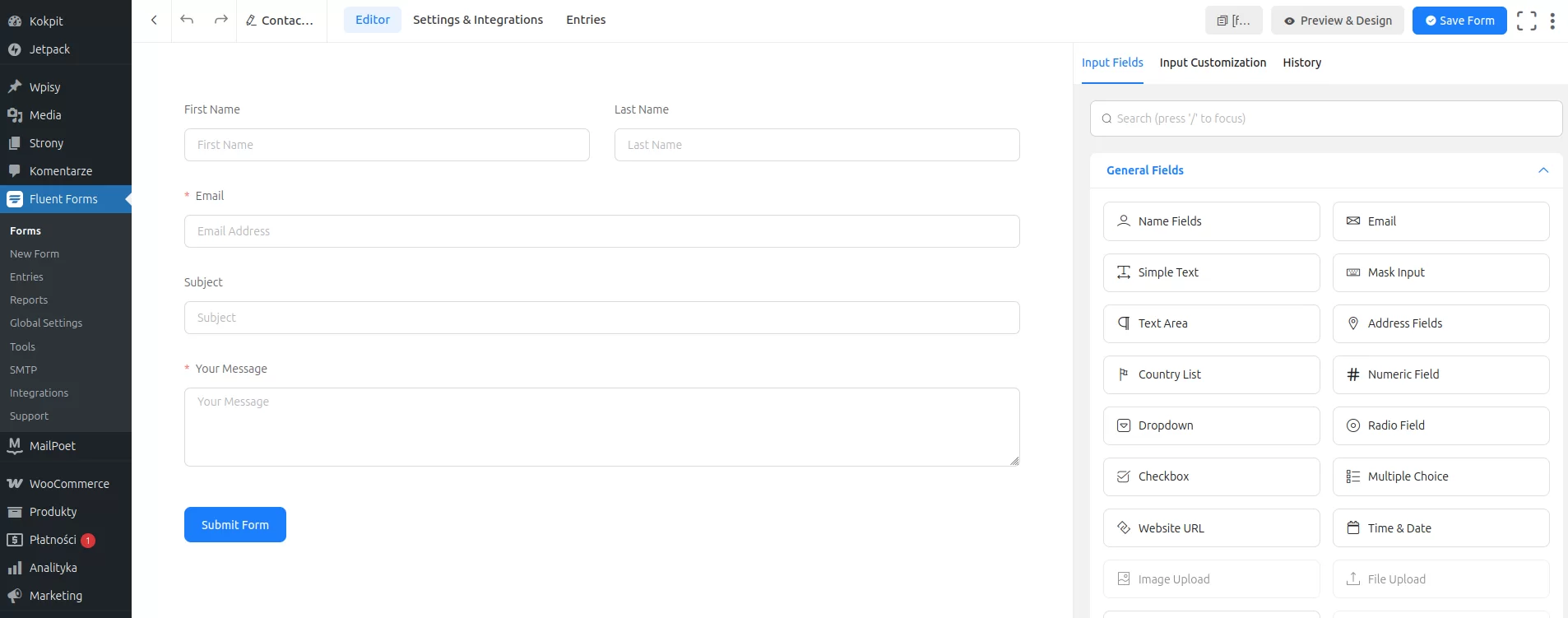Screen dimensions: 1568x618
Task: Open Strony in the sidebar
Action: click(x=66, y=143)
